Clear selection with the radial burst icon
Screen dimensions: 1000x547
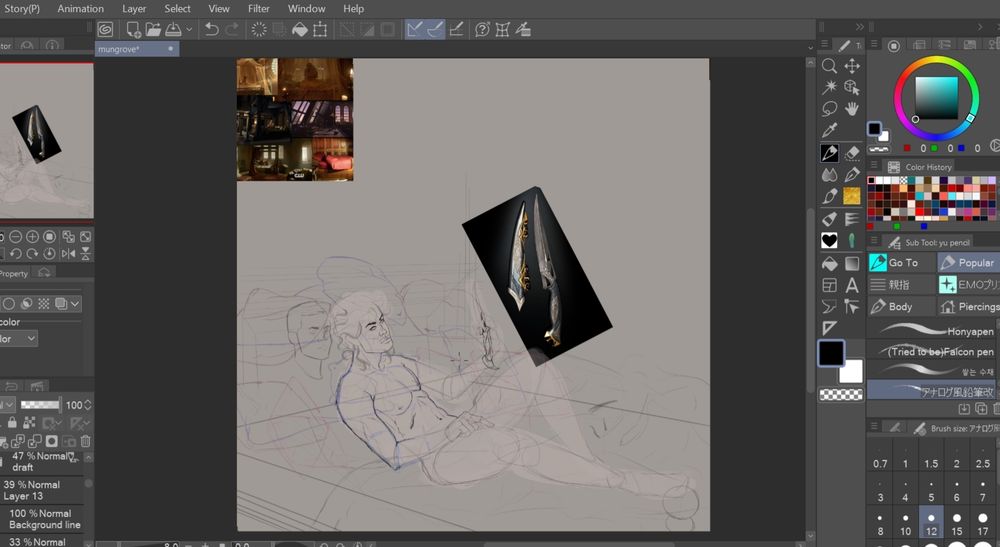point(259,29)
